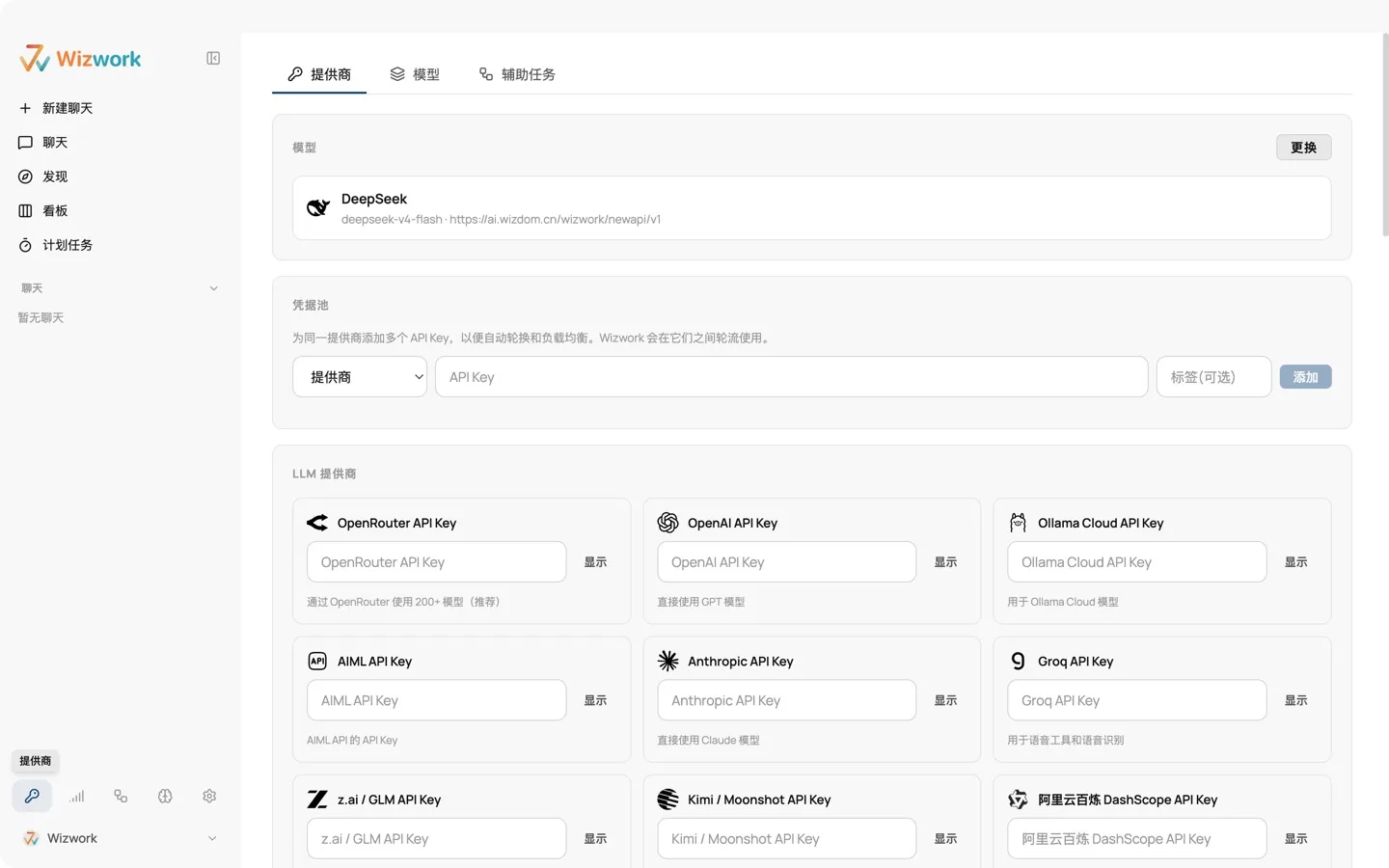Click the LLM 提供商 section heading
This screenshot has height=868, width=1389.
[x=324, y=474]
